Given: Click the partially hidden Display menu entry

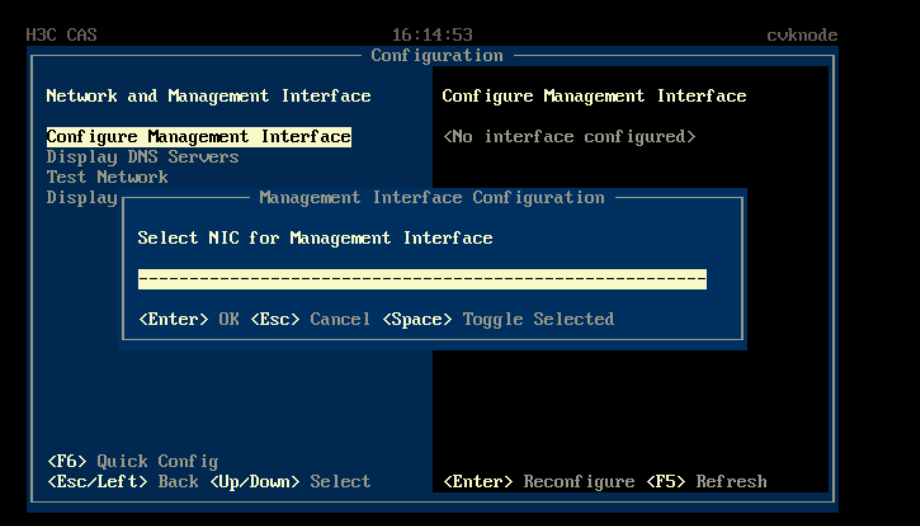Looking at the screenshot, I should 81,197.
